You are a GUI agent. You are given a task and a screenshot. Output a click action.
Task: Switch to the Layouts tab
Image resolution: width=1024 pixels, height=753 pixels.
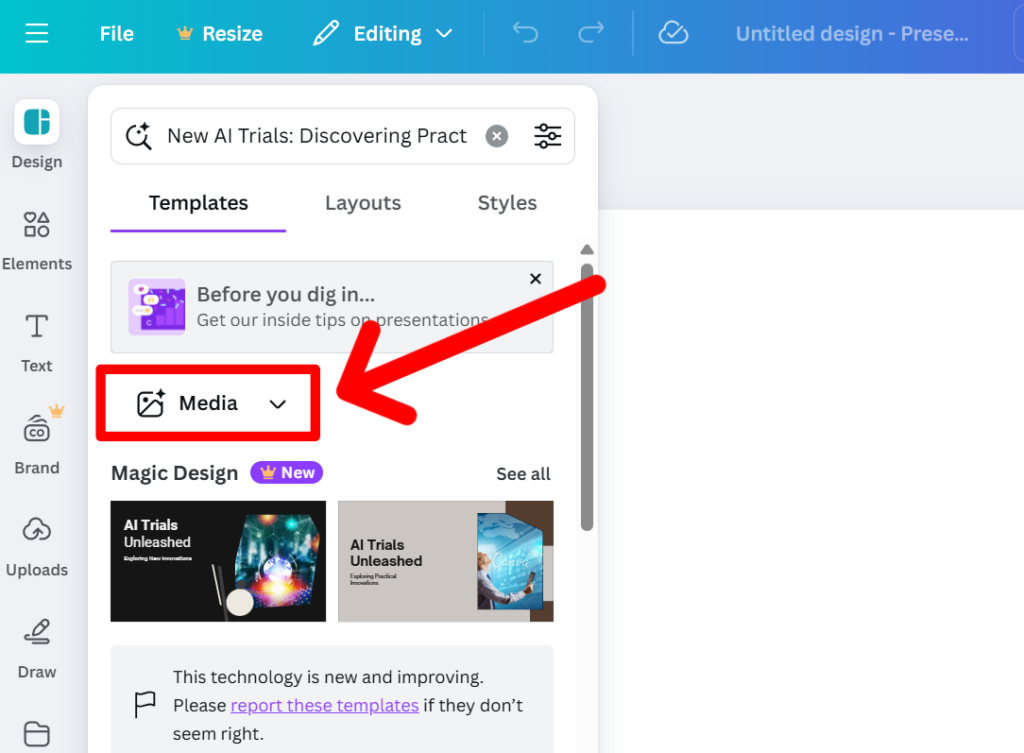tap(363, 203)
